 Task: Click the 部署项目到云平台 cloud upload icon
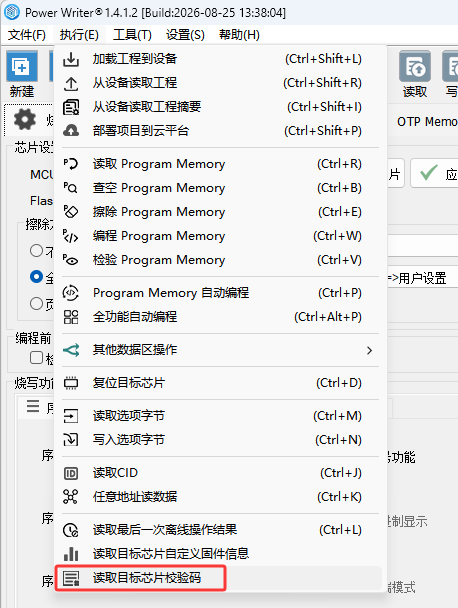71,131
